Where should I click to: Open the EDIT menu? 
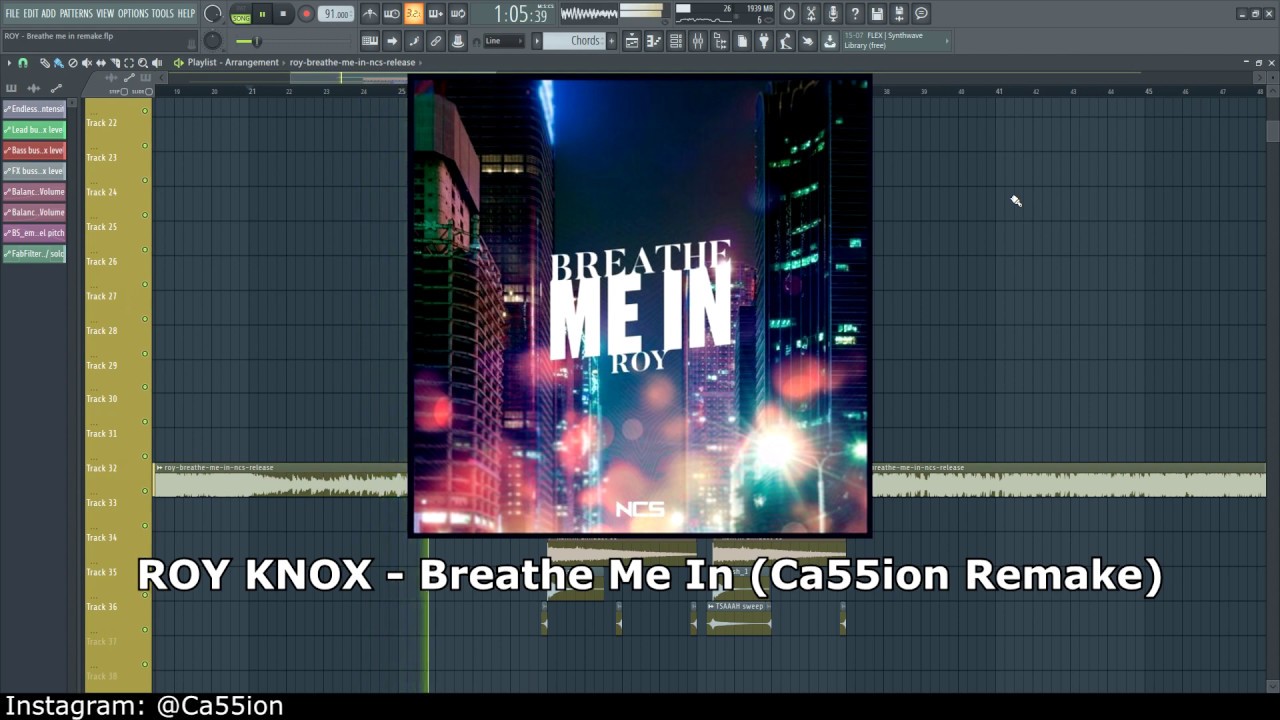(31, 13)
